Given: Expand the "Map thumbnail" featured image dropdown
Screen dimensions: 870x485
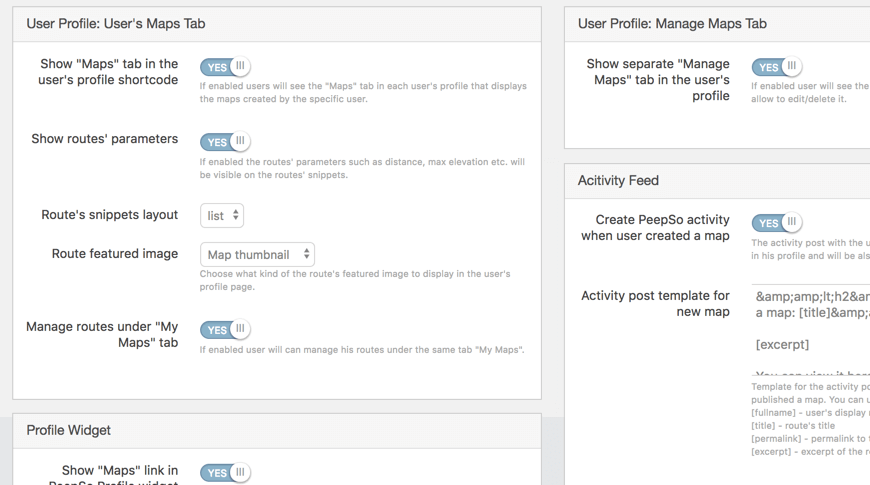Looking at the screenshot, I should pos(257,255).
